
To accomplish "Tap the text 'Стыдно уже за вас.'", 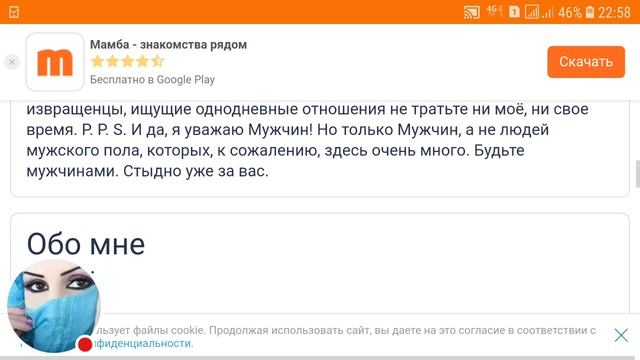I will (196, 171).
